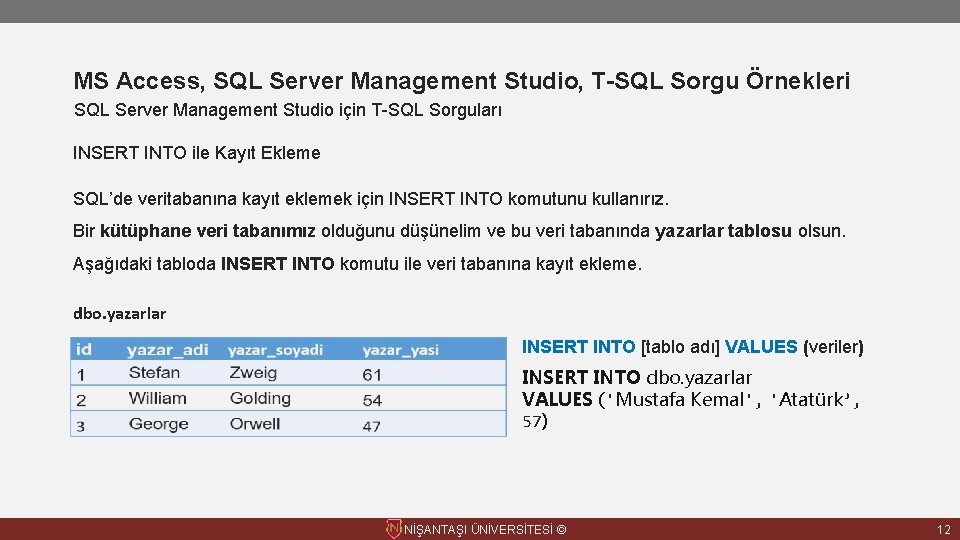Click sentence starting 'SQL'de veritabanına kayıt eklemek'
This screenshot has width=960, height=540.
pyautogui.click(x=371, y=199)
